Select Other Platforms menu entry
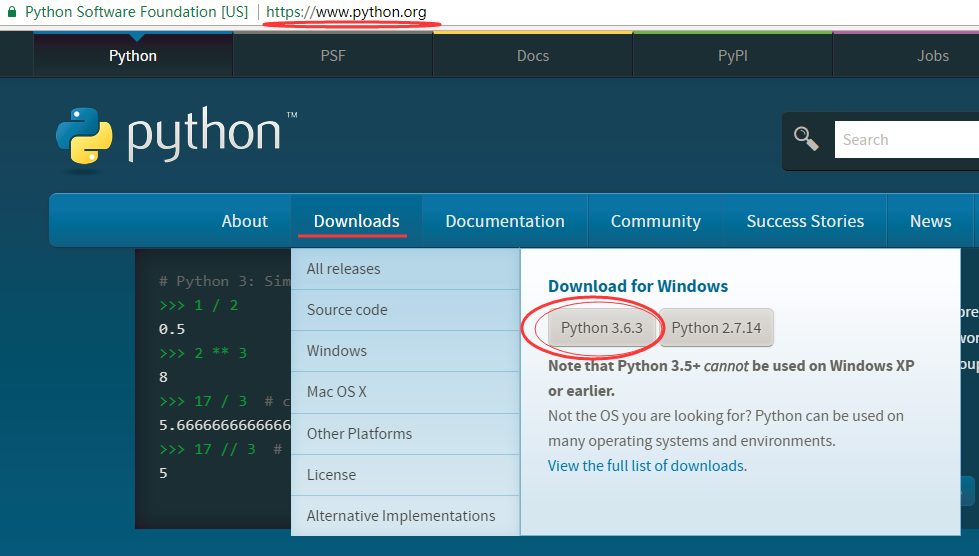This screenshot has height=556, width=979. (405, 434)
